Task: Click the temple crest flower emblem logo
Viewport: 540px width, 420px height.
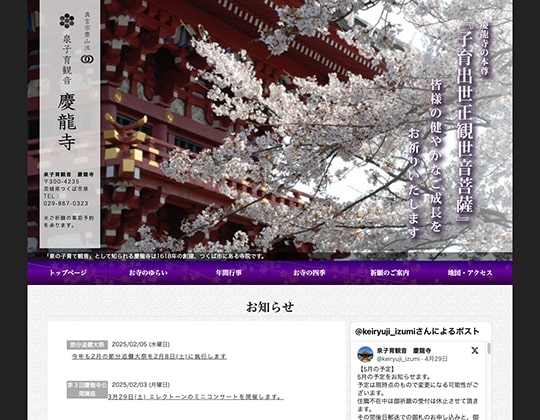Action: [67, 21]
